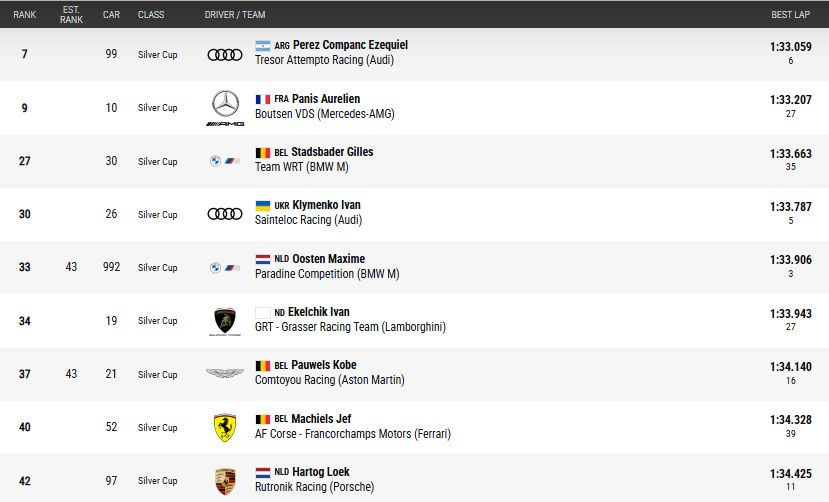Click the Mercedes-AMG logo beside Panis Aurelien
The width and height of the screenshot is (829, 502).
tap(224, 107)
